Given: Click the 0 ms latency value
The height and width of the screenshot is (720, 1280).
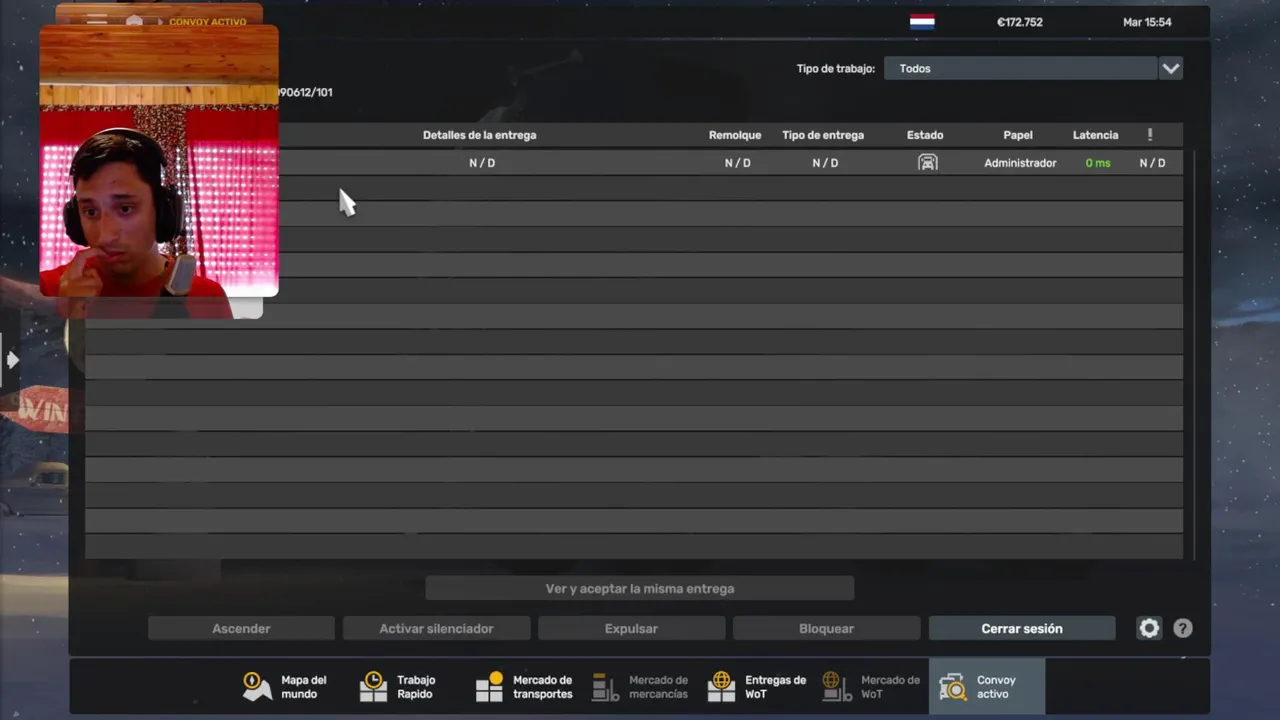Looking at the screenshot, I should tap(1098, 163).
